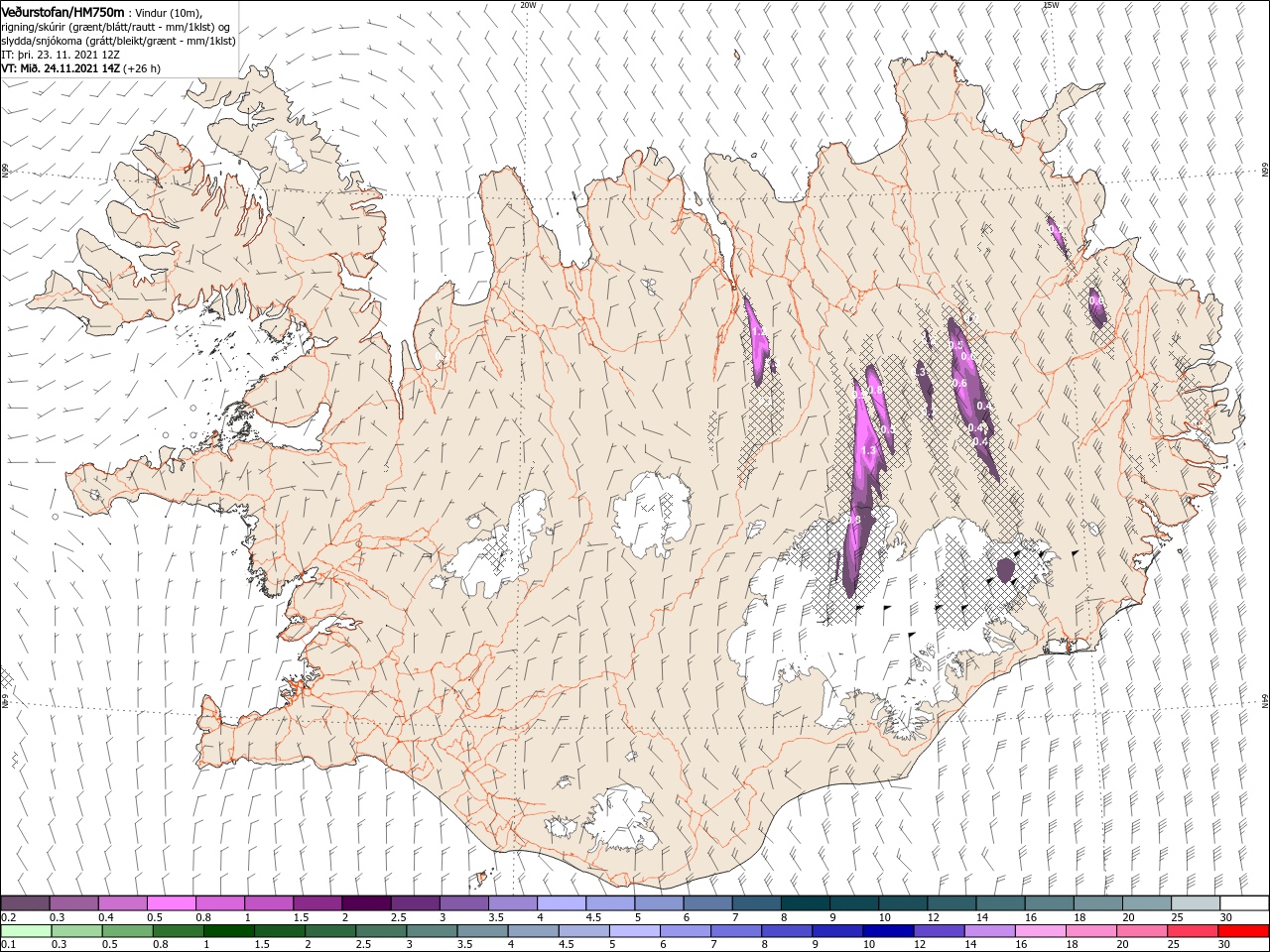Pick the lower legend swatch labeled 25

click(1192, 931)
